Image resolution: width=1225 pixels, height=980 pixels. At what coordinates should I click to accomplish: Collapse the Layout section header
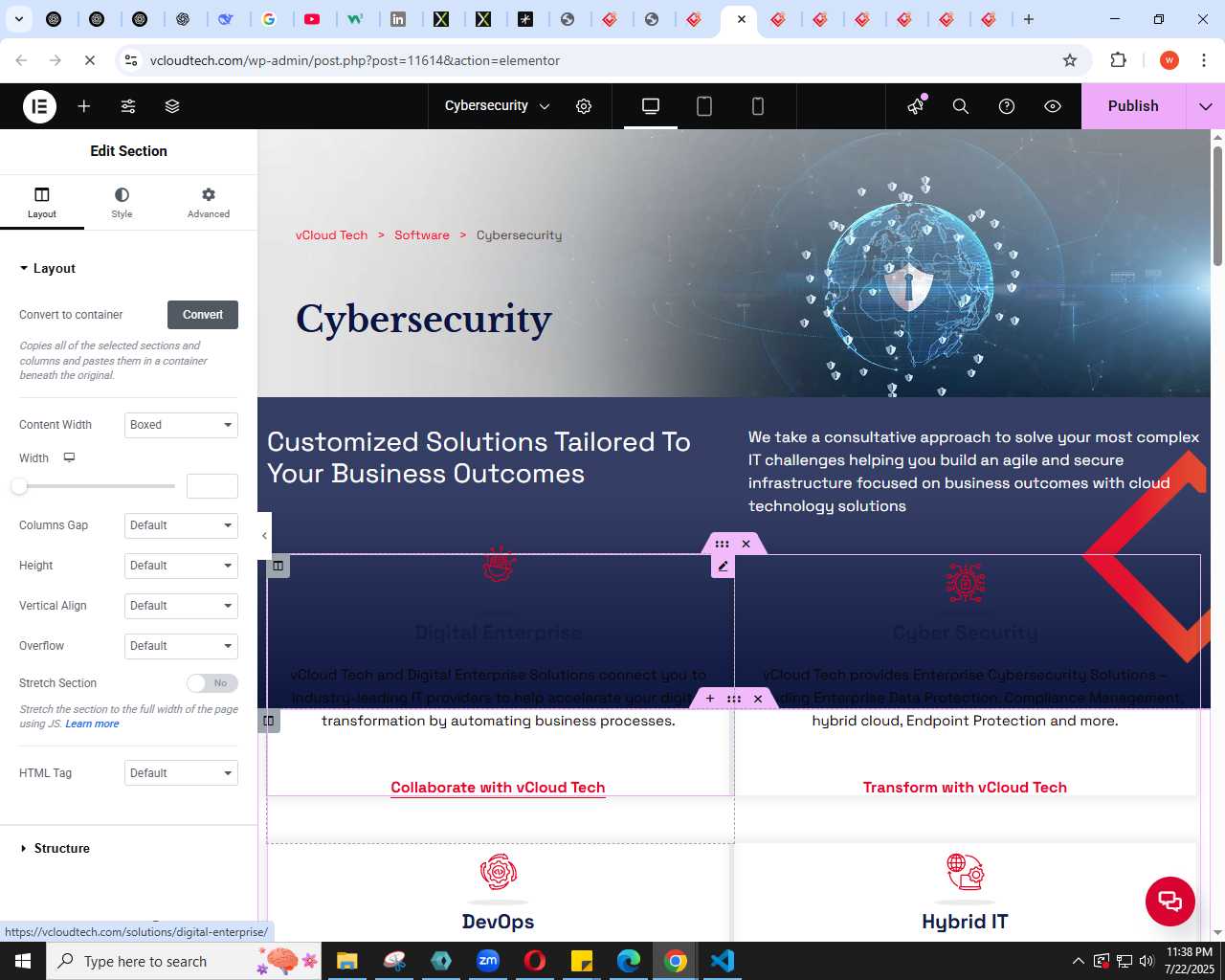click(128, 269)
